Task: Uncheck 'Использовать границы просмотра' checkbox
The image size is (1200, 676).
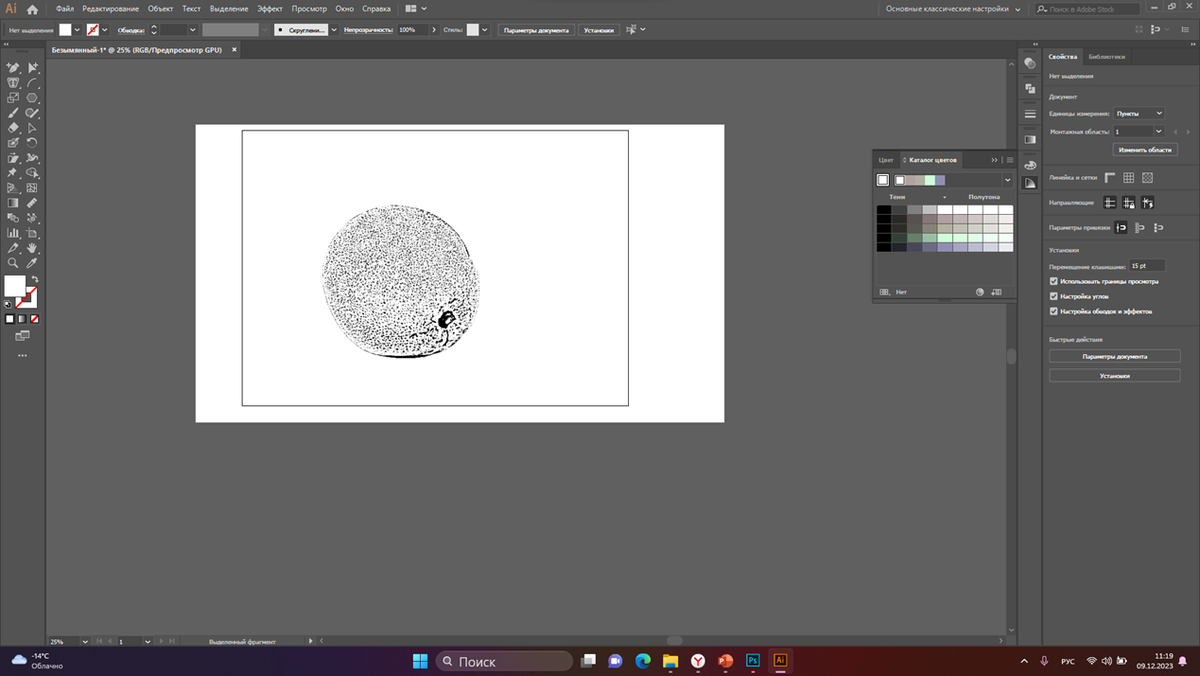Action: [x=1054, y=281]
